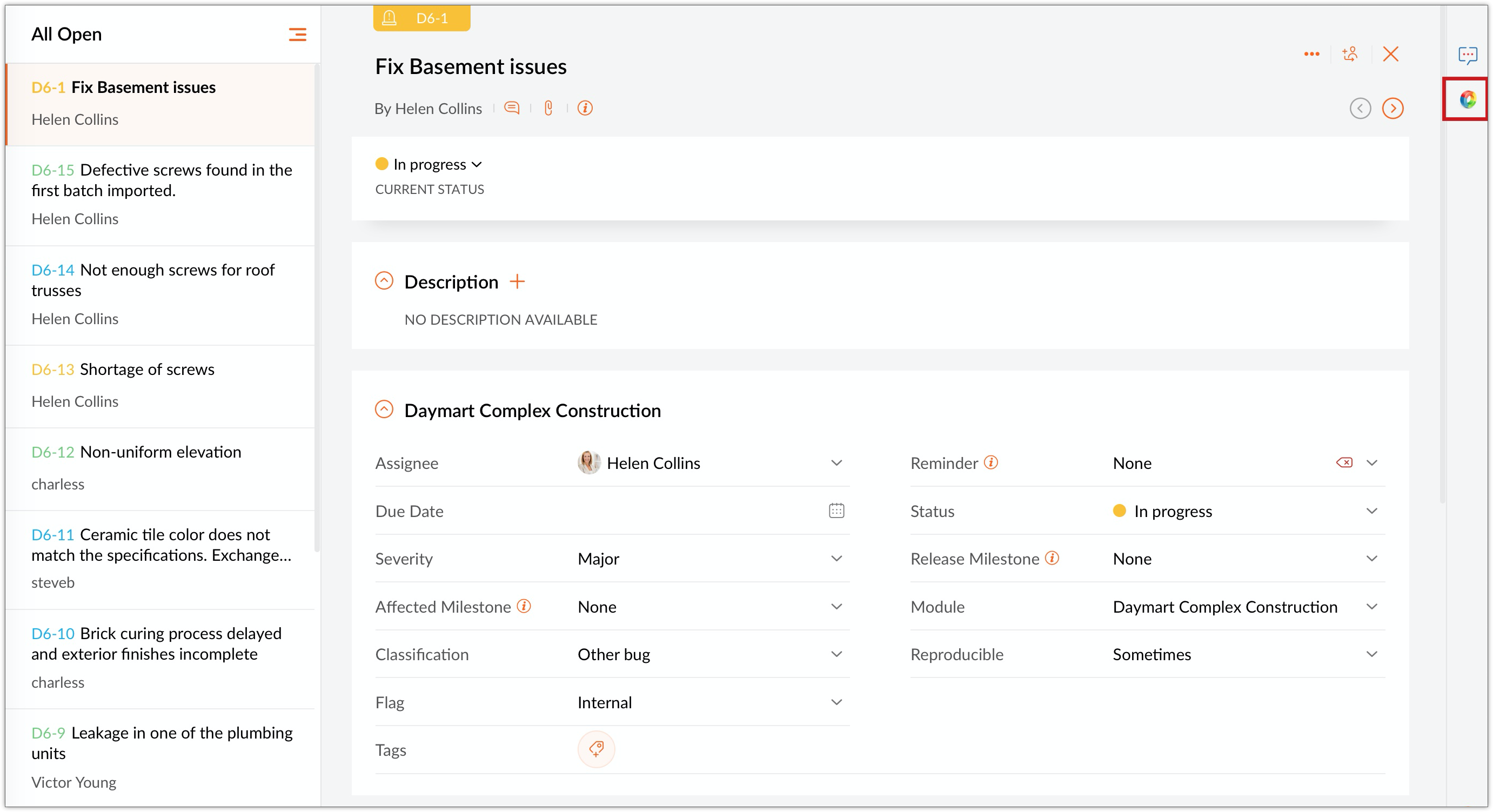Go to next bug arrow

tap(1392, 109)
